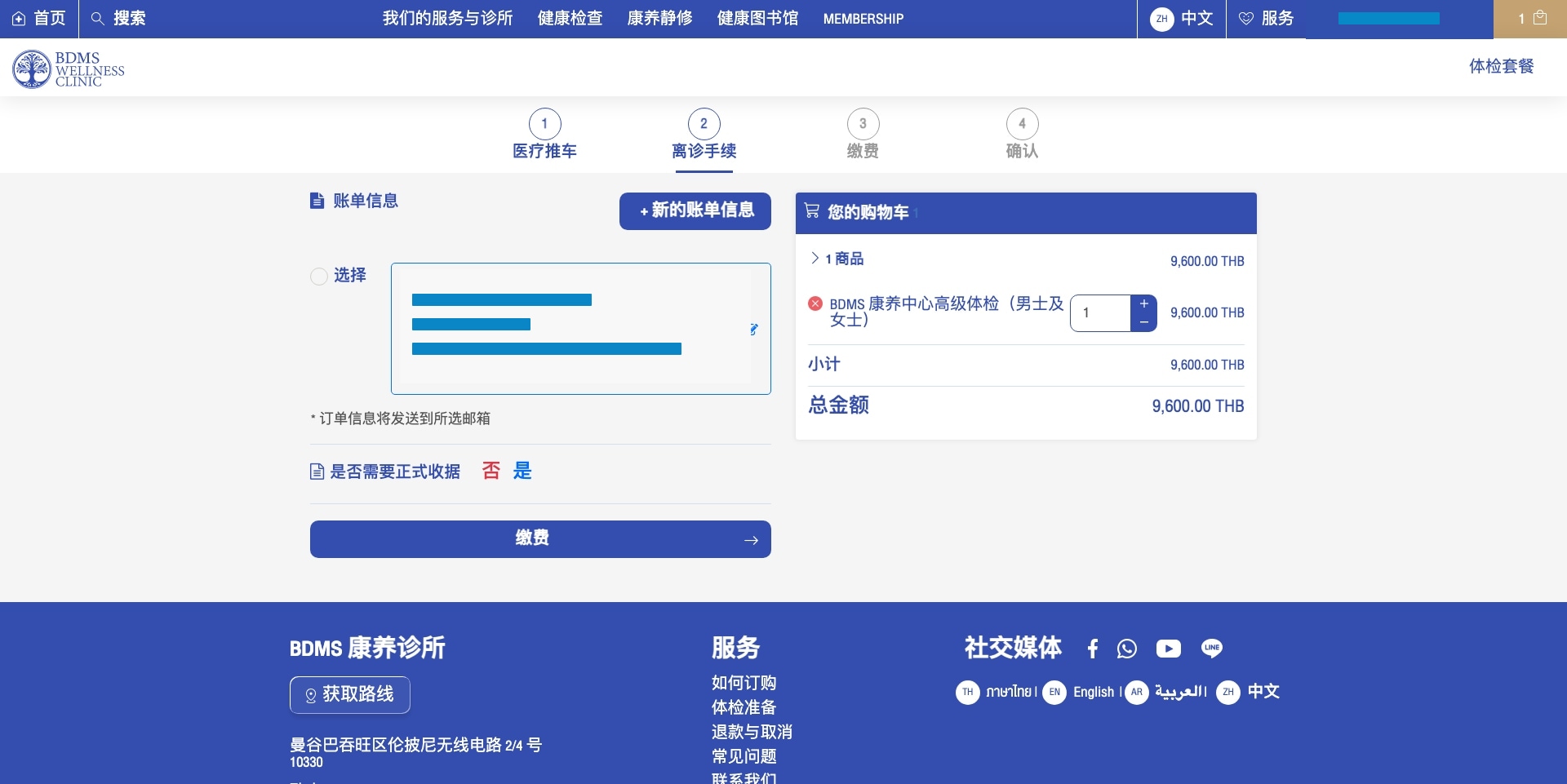Open the Facebook social icon
The width and height of the screenshot is (1567, 784).
[x=1093, y=649]
